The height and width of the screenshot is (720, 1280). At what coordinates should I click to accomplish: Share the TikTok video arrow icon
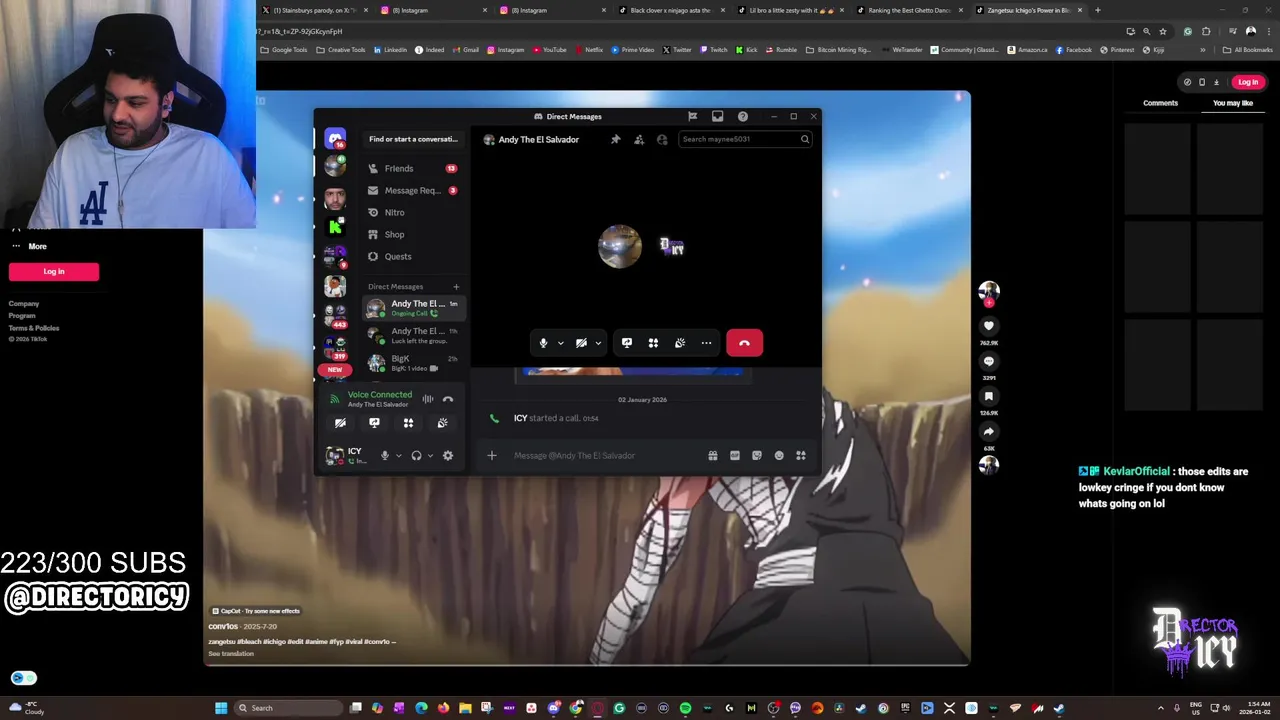[989, 432]
